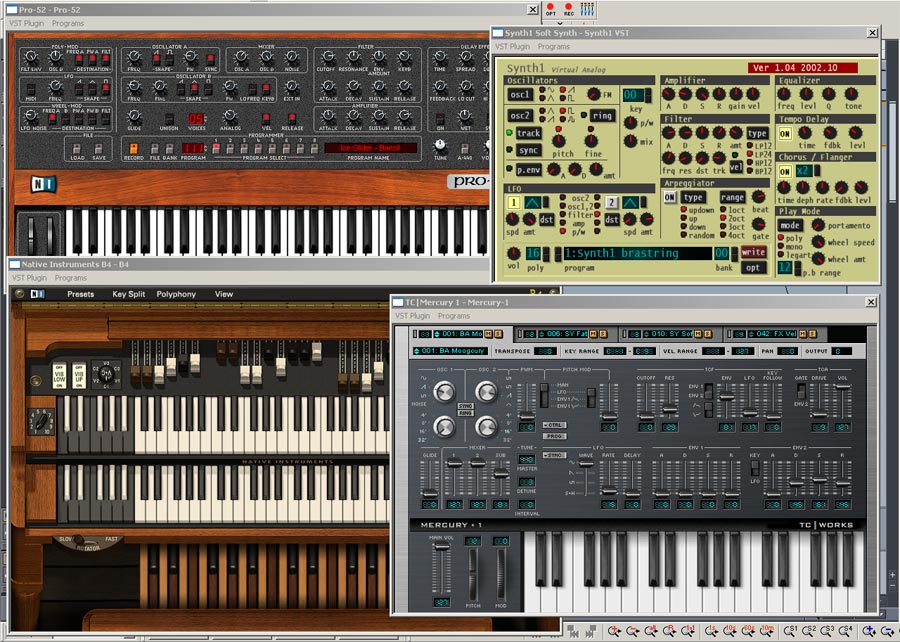Click Mercury-1 PROG button
Viewport: 900px width, 642px height.
(x=554, y=436)
